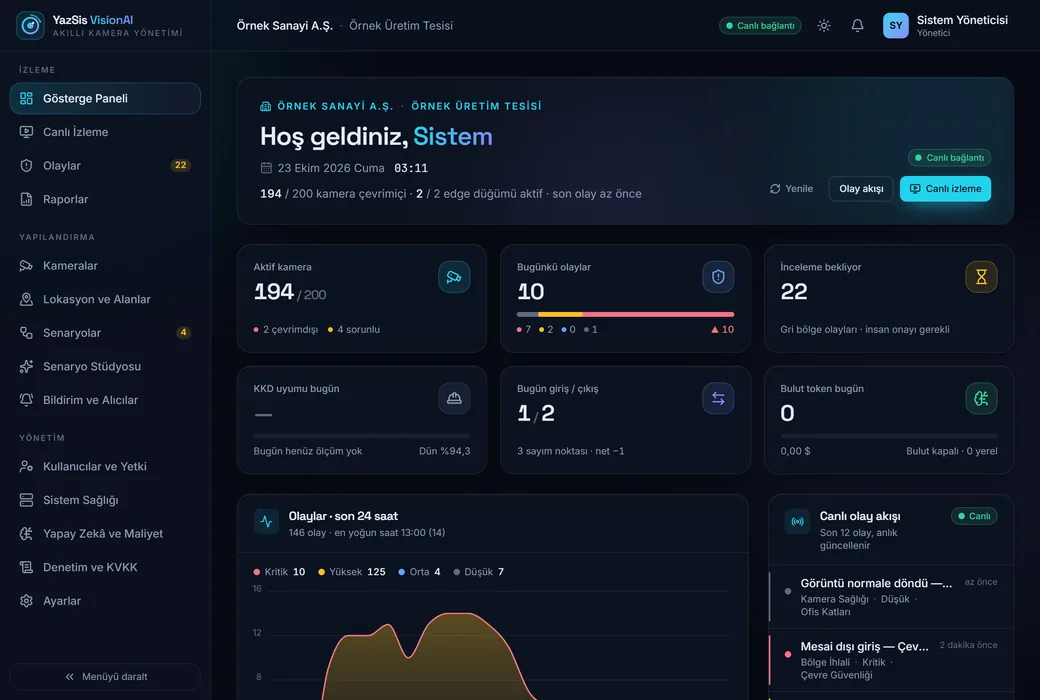The width and height of the screenshot is (1040, 700).
Task: Click the Canlı olay akışı broadcast icon
Action: click(797, 522)
